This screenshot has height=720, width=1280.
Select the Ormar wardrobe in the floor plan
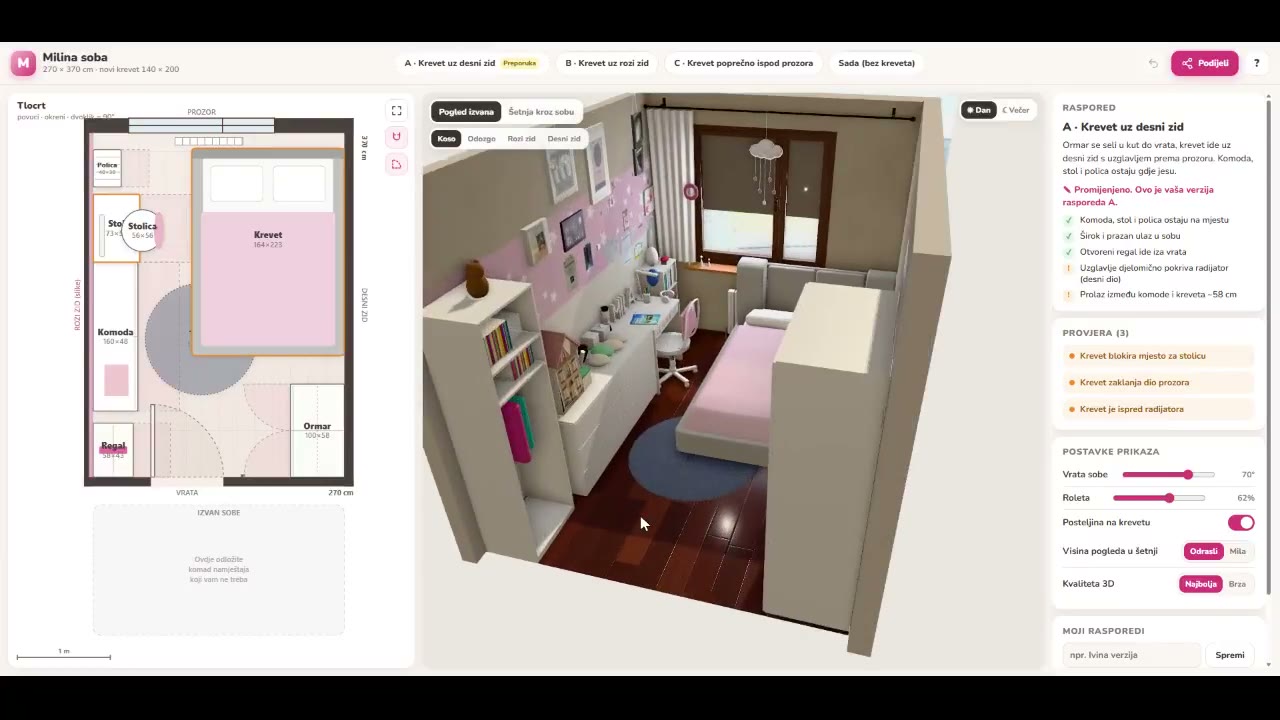pos(317,430)
